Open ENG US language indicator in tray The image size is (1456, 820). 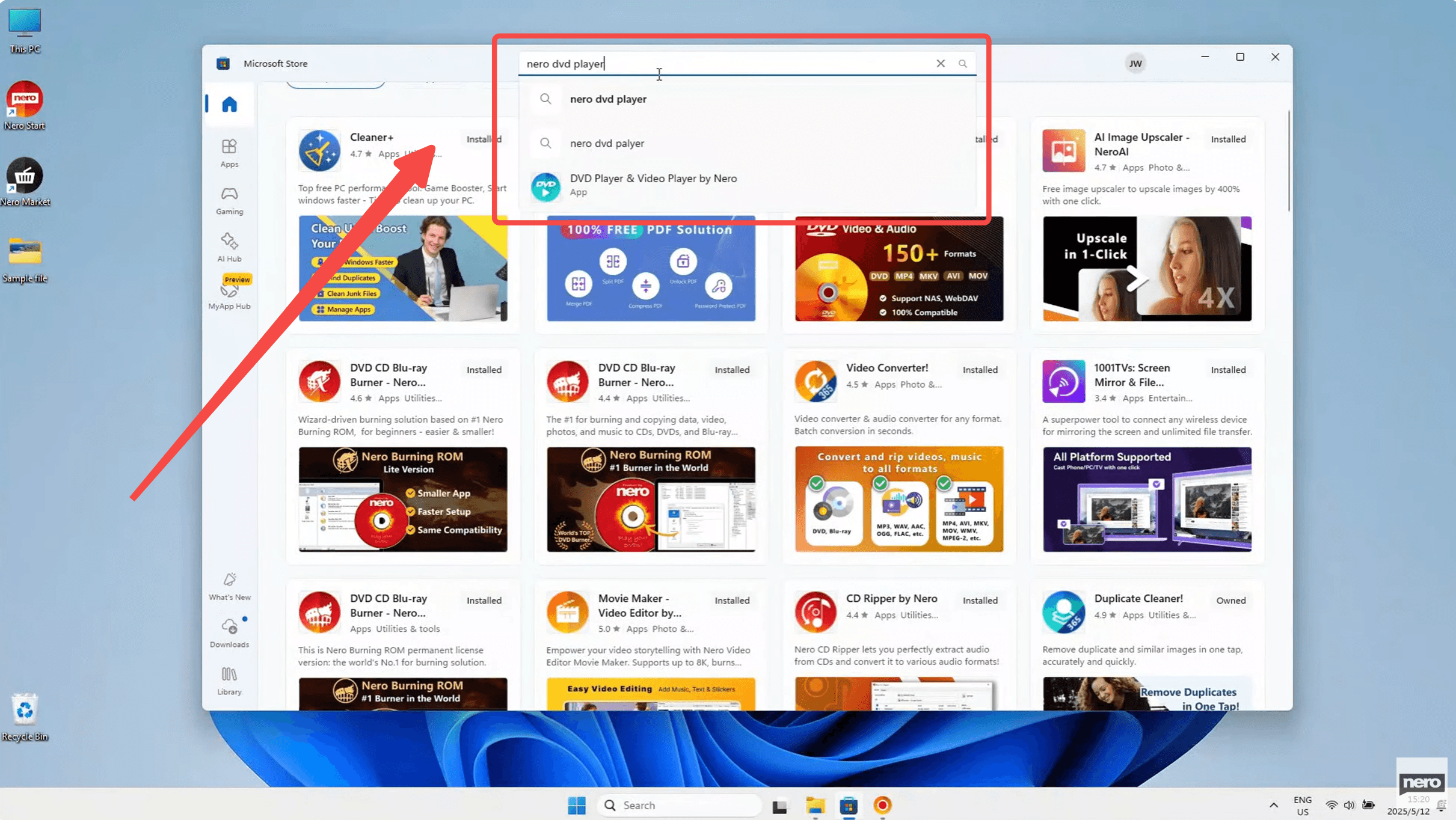(x=1303, y=806)
